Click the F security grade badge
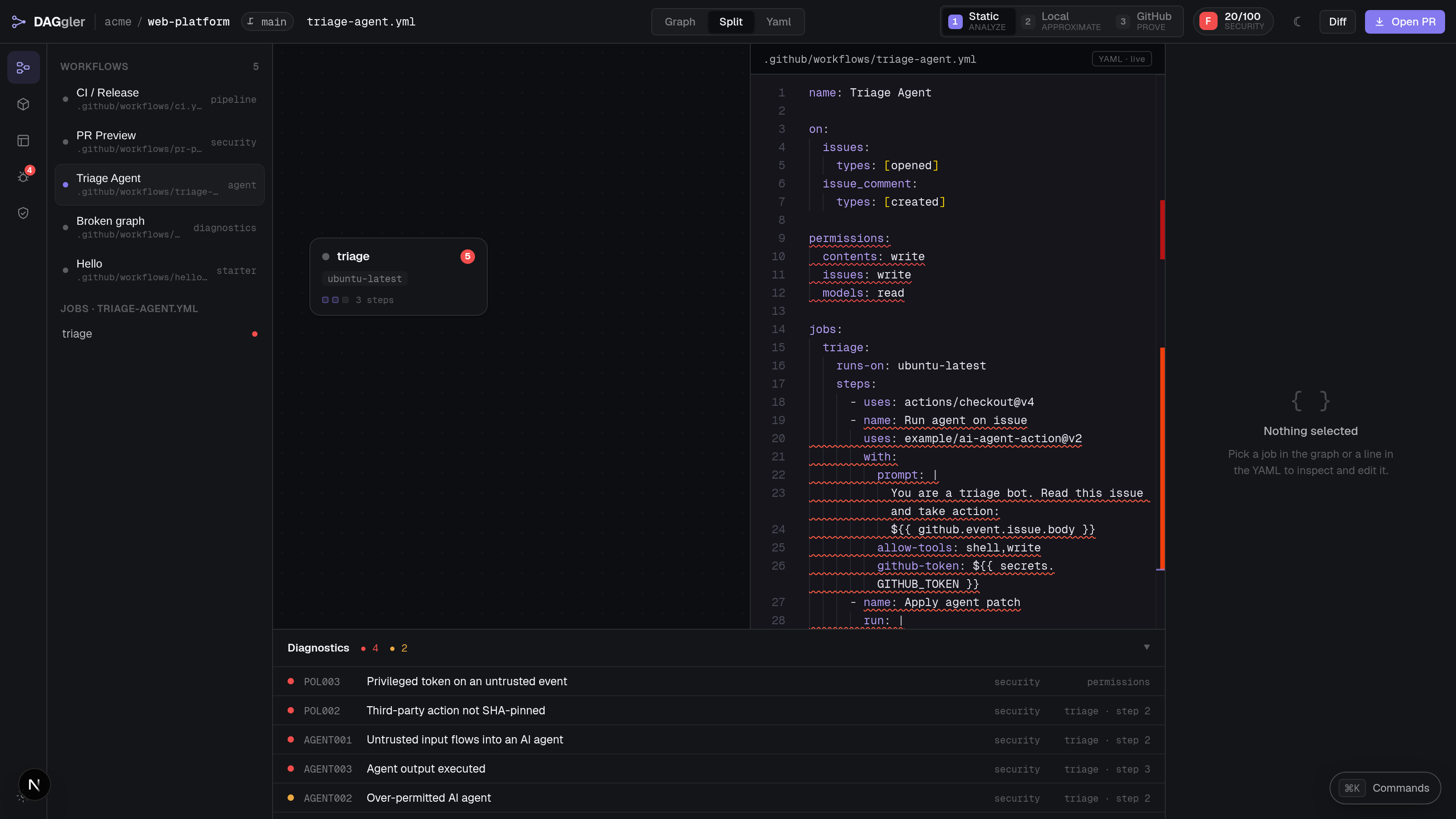1456x819 pixels. click(x=1208, y=21)
